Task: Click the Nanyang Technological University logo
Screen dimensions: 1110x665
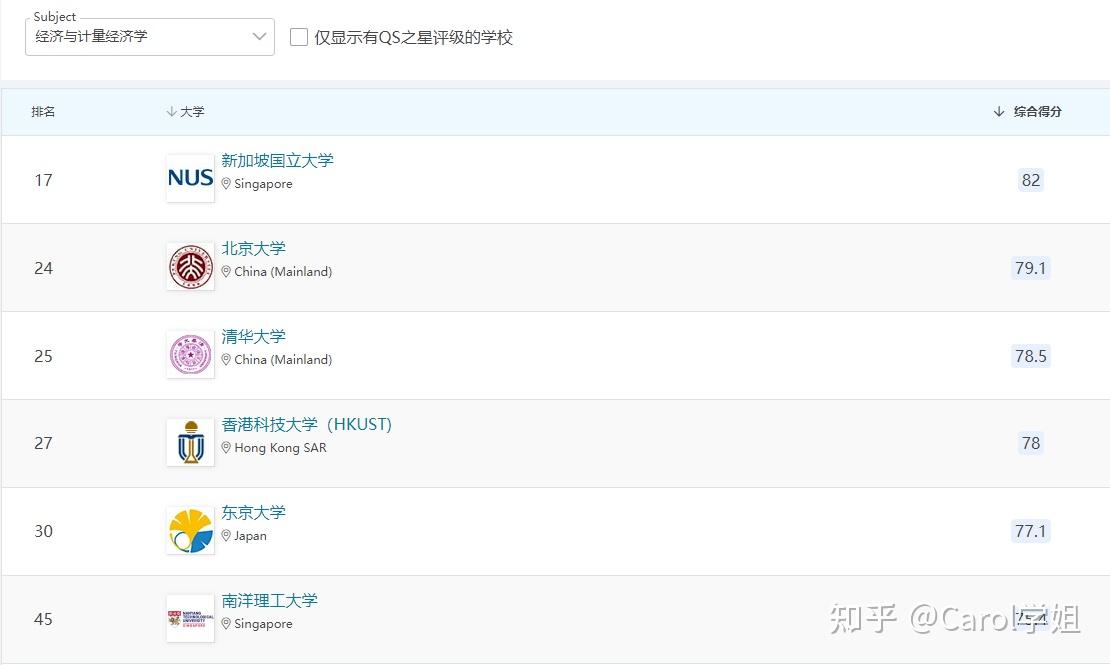Action: (x=190, y=618)
